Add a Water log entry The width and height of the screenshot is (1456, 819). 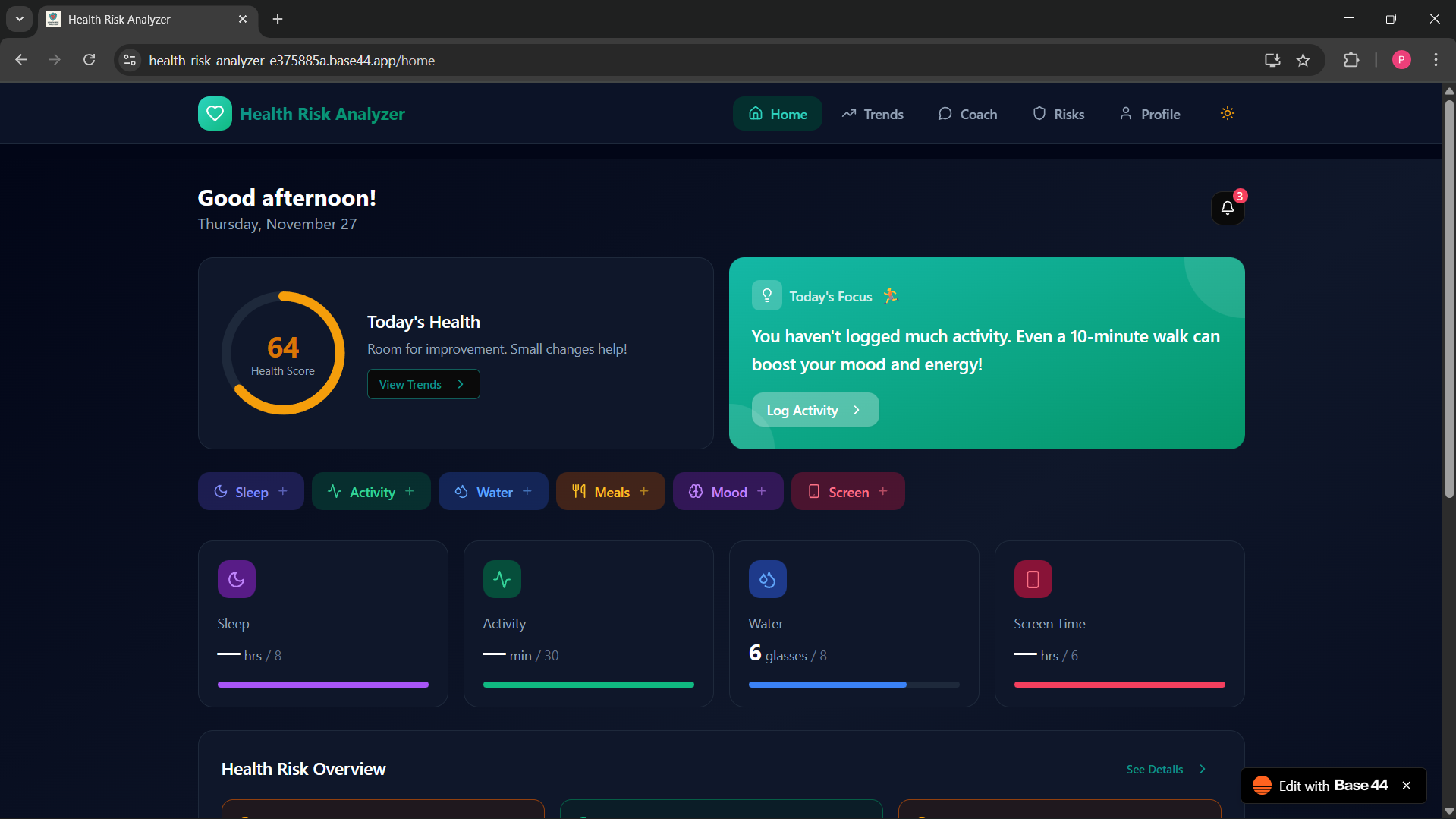(493, 492)
